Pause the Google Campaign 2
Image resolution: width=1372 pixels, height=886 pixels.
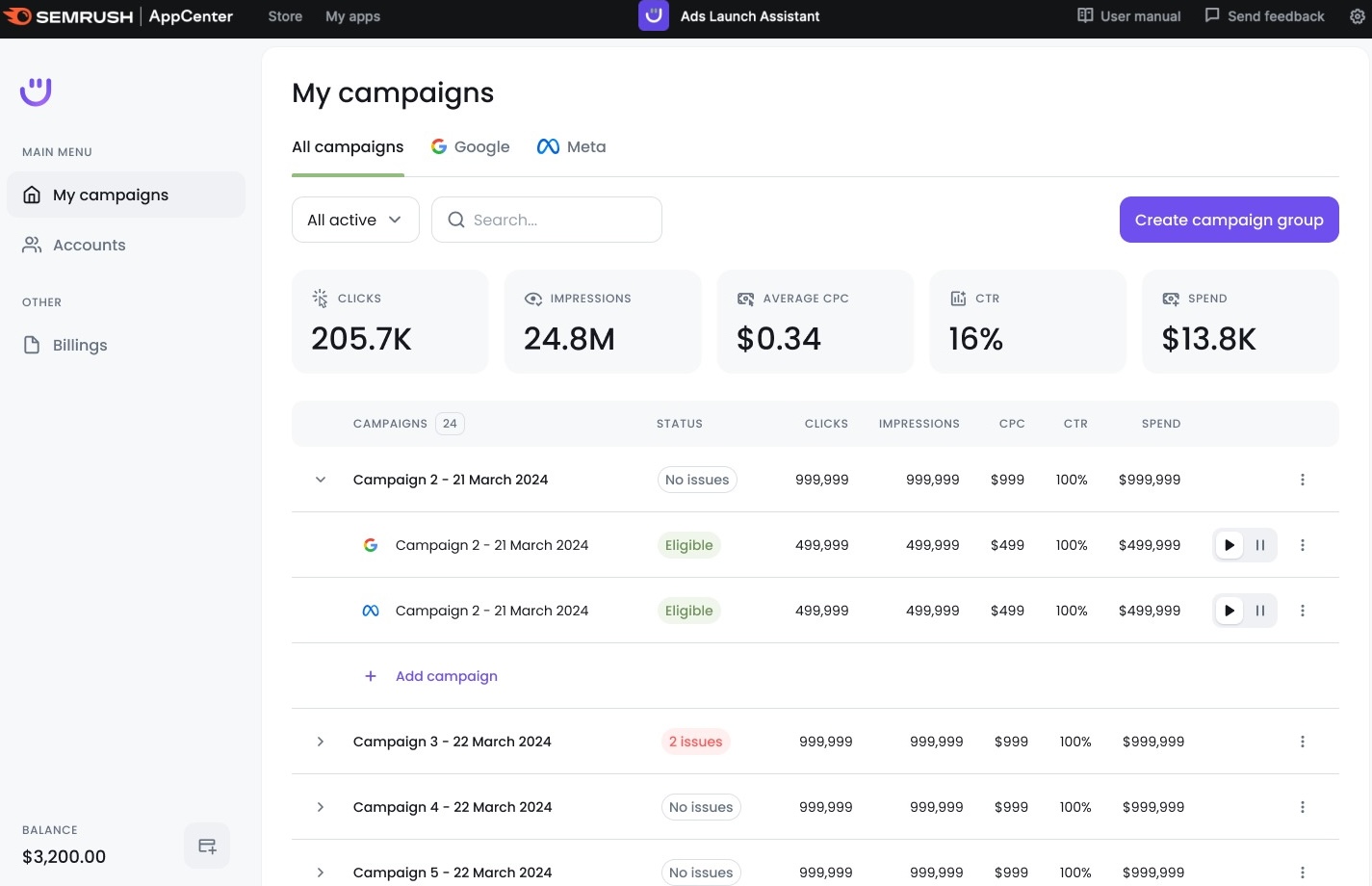(1259, 545)
